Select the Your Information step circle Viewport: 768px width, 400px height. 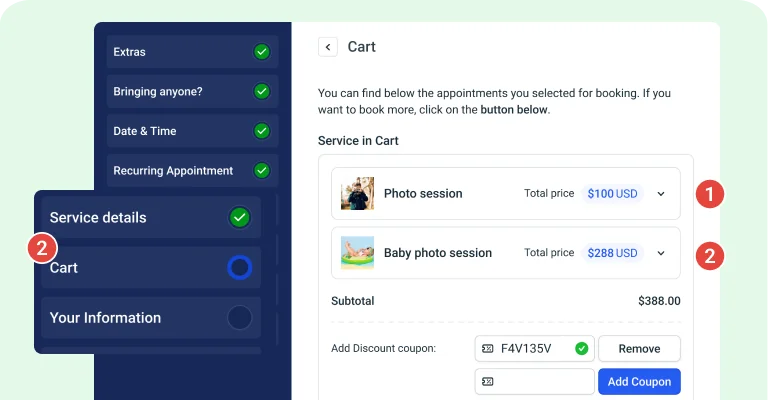pos(240,317)
